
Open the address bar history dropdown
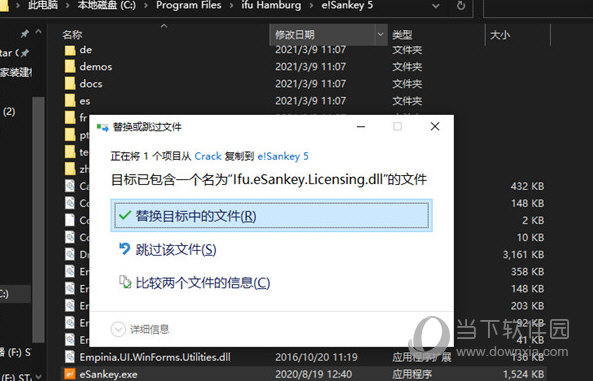(x=436, y=6)
